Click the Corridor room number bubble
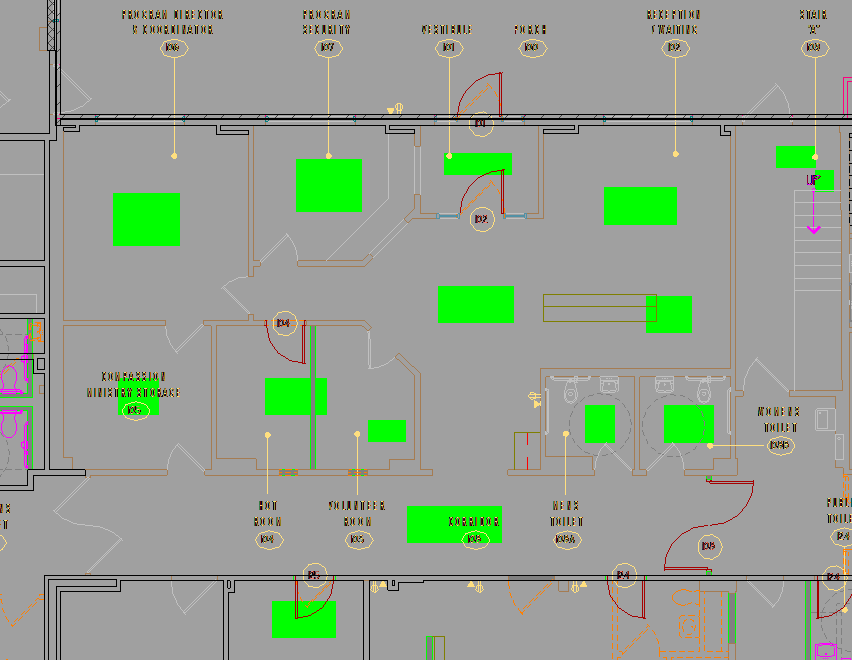This screenshot has width=852, height=660. [x=475, y=539]
